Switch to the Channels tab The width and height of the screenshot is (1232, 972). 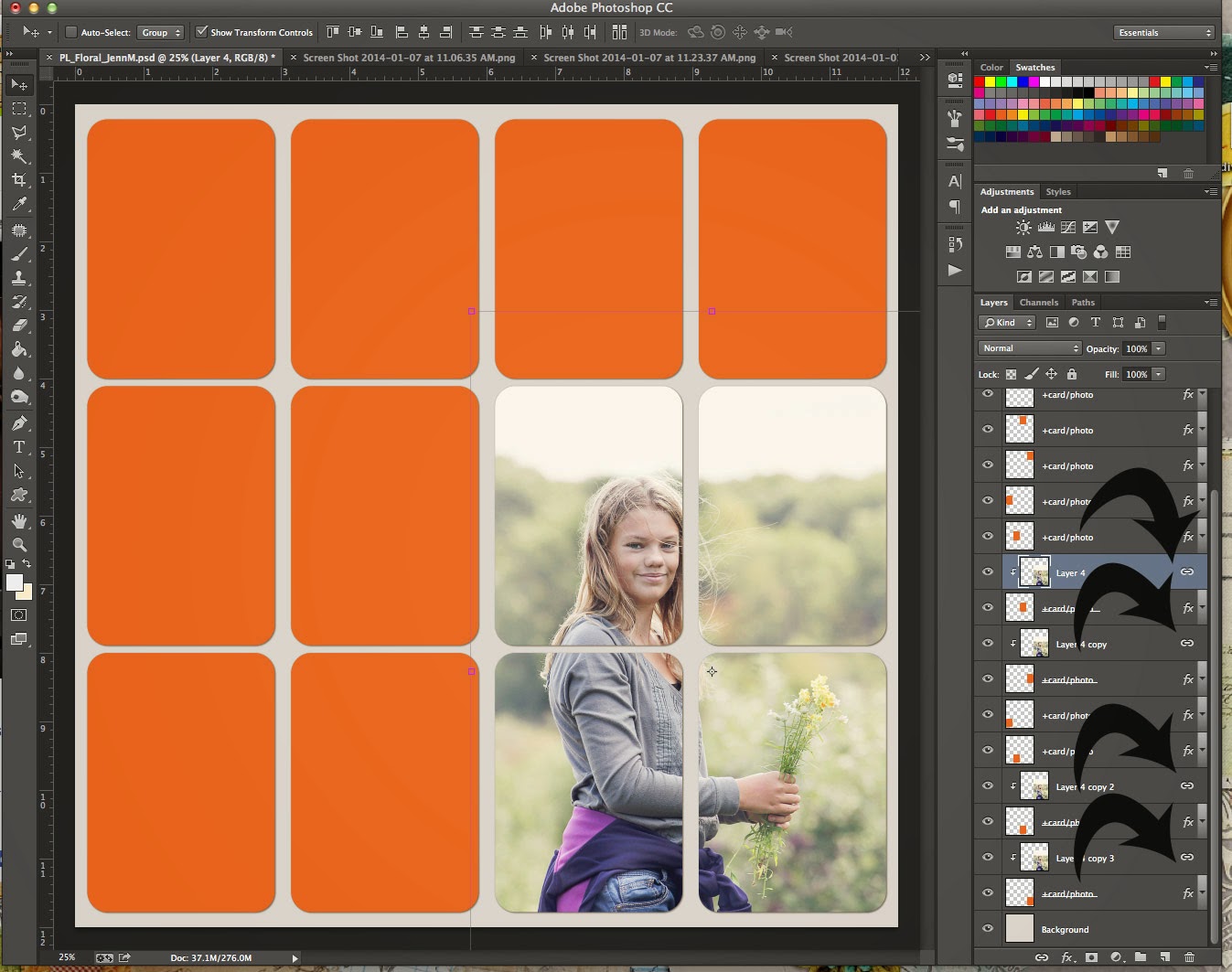coord(1039,302)
